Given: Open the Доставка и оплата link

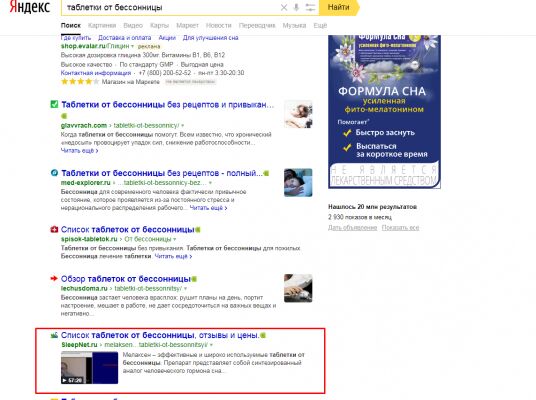Looking at the screenshot, I should click(124, 38).
